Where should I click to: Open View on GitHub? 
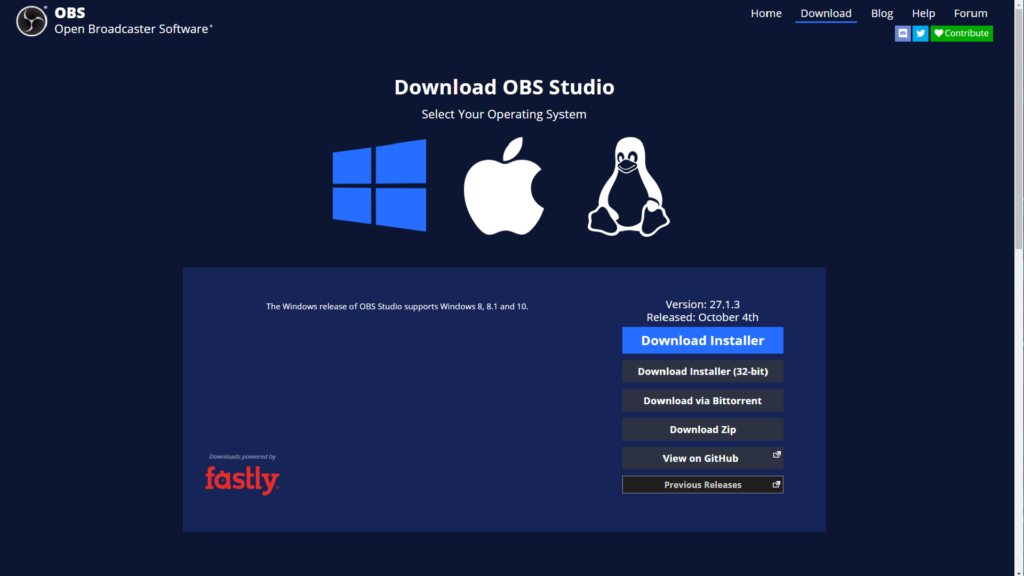(x=703, y=458)
